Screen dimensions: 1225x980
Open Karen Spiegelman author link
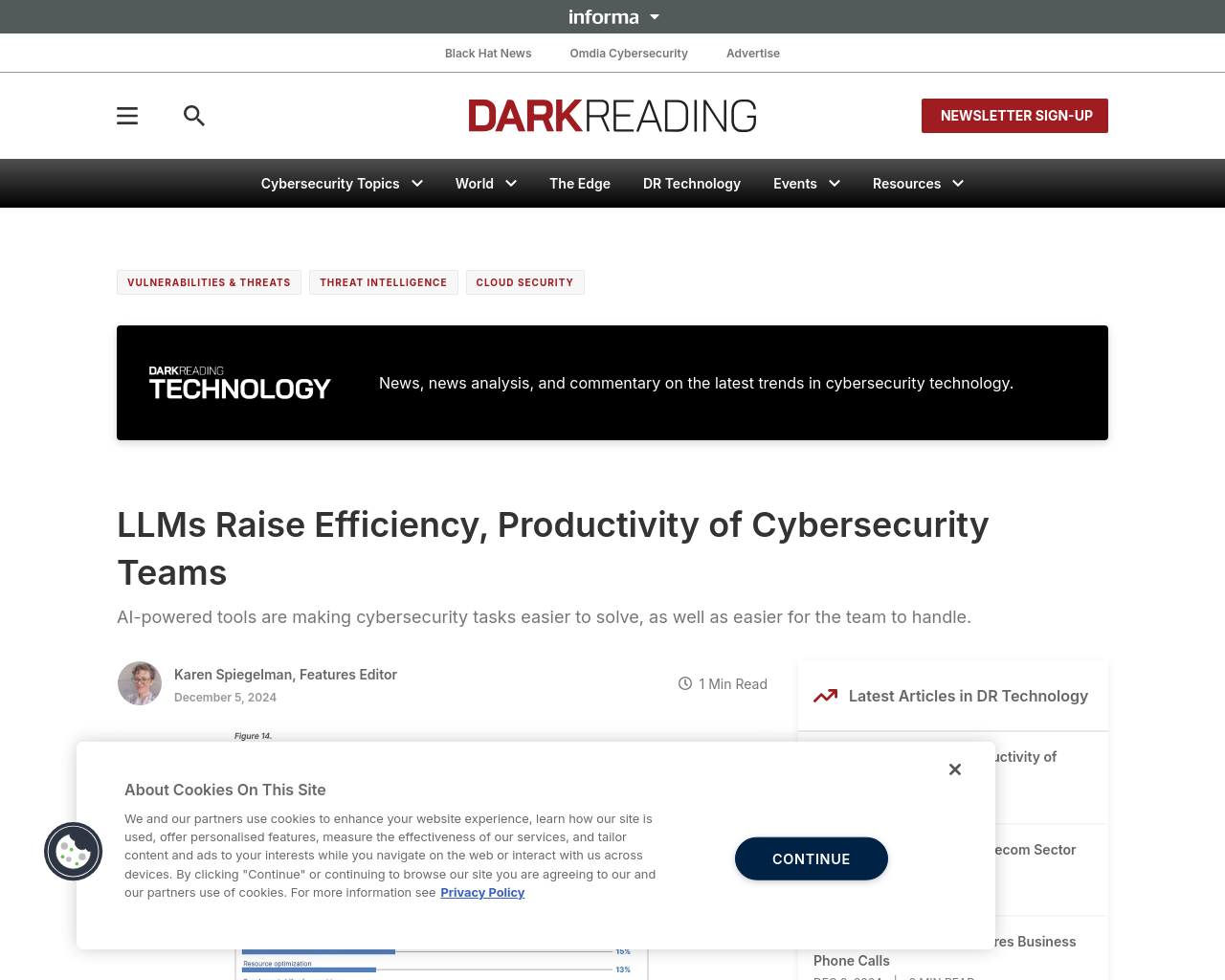coord(285,675)
